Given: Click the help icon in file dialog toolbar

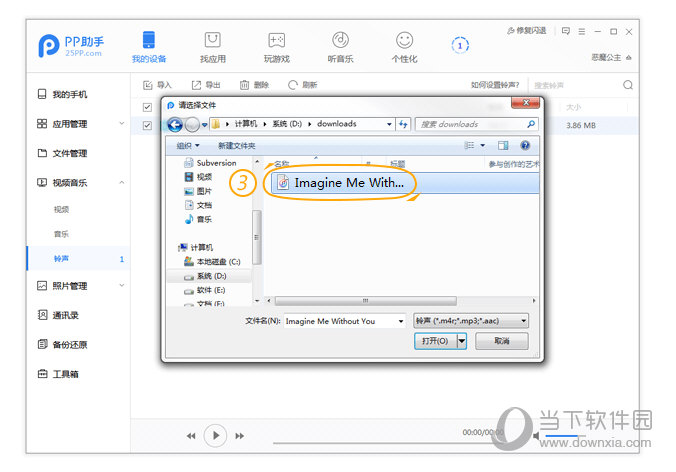Looking at the screenshot, I should 525,146.
